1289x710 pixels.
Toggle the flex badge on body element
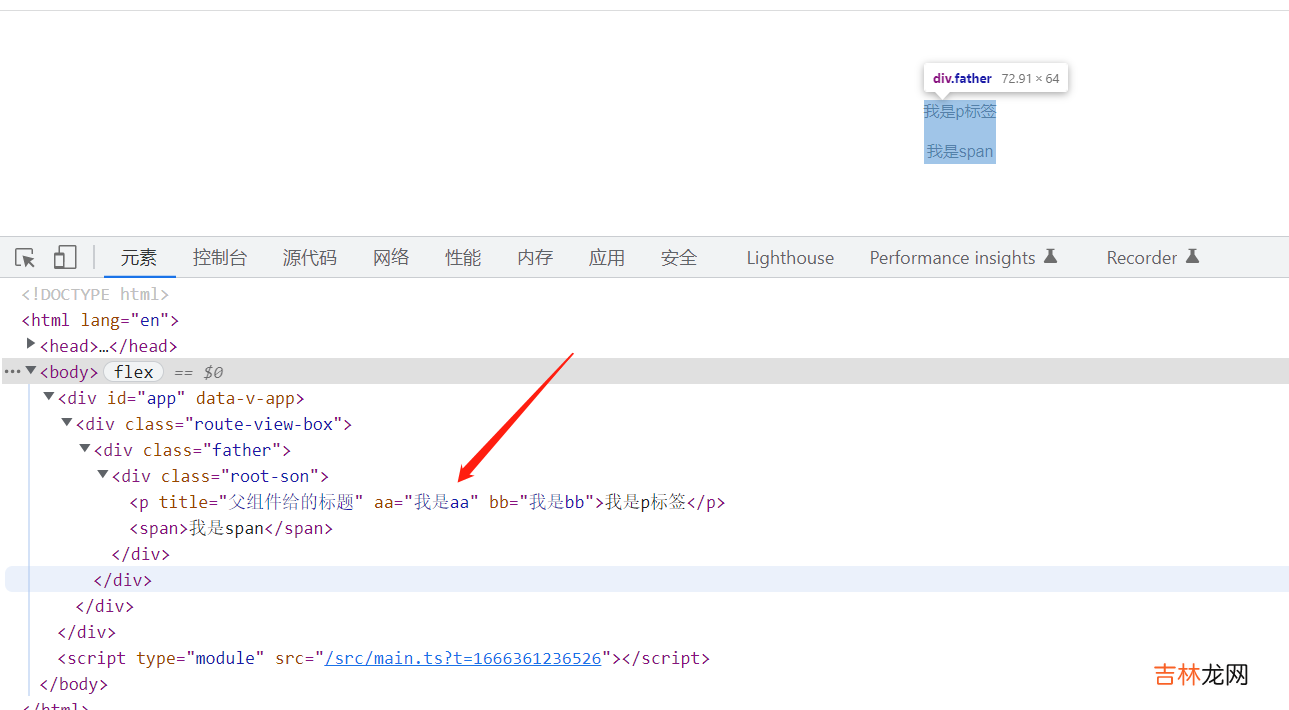pyautogui.click(x=133, y=372)
